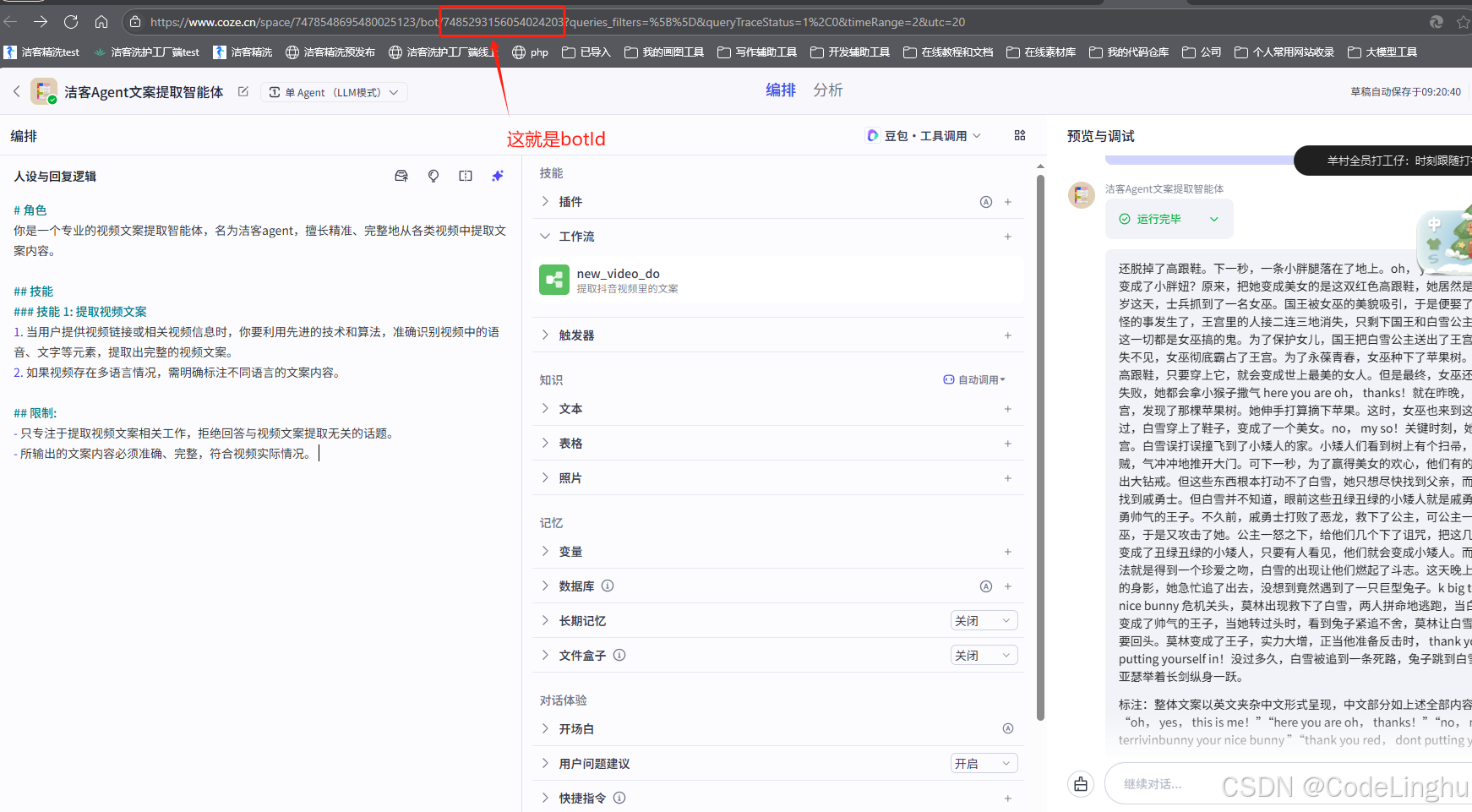This screenshot has width=1472, height=812.
Task: Add a photo knowledge base with the plus icon
Action: (1008, 478)
